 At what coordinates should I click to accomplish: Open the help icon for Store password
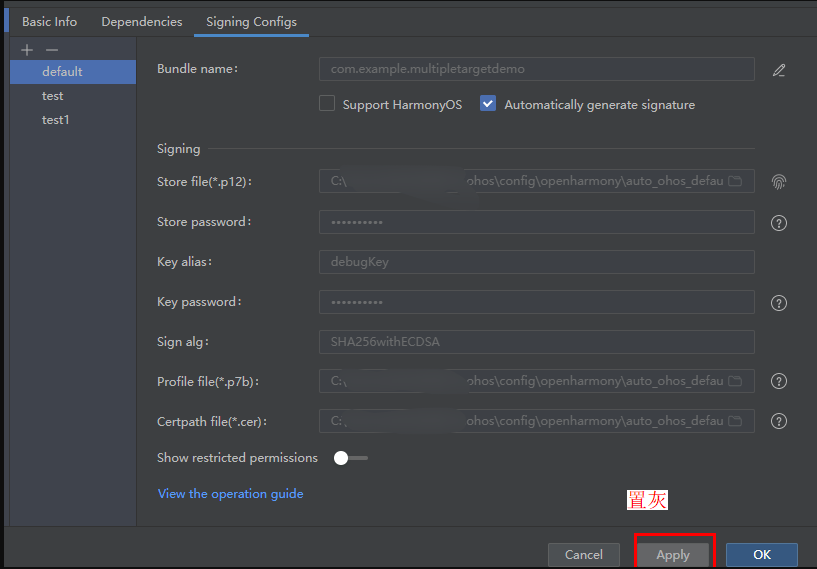coord(778,223)
